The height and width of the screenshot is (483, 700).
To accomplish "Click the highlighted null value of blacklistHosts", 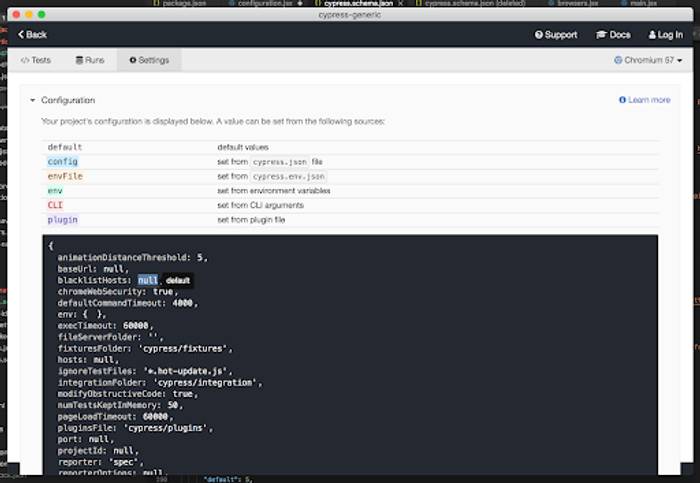I will click(148, 280).
